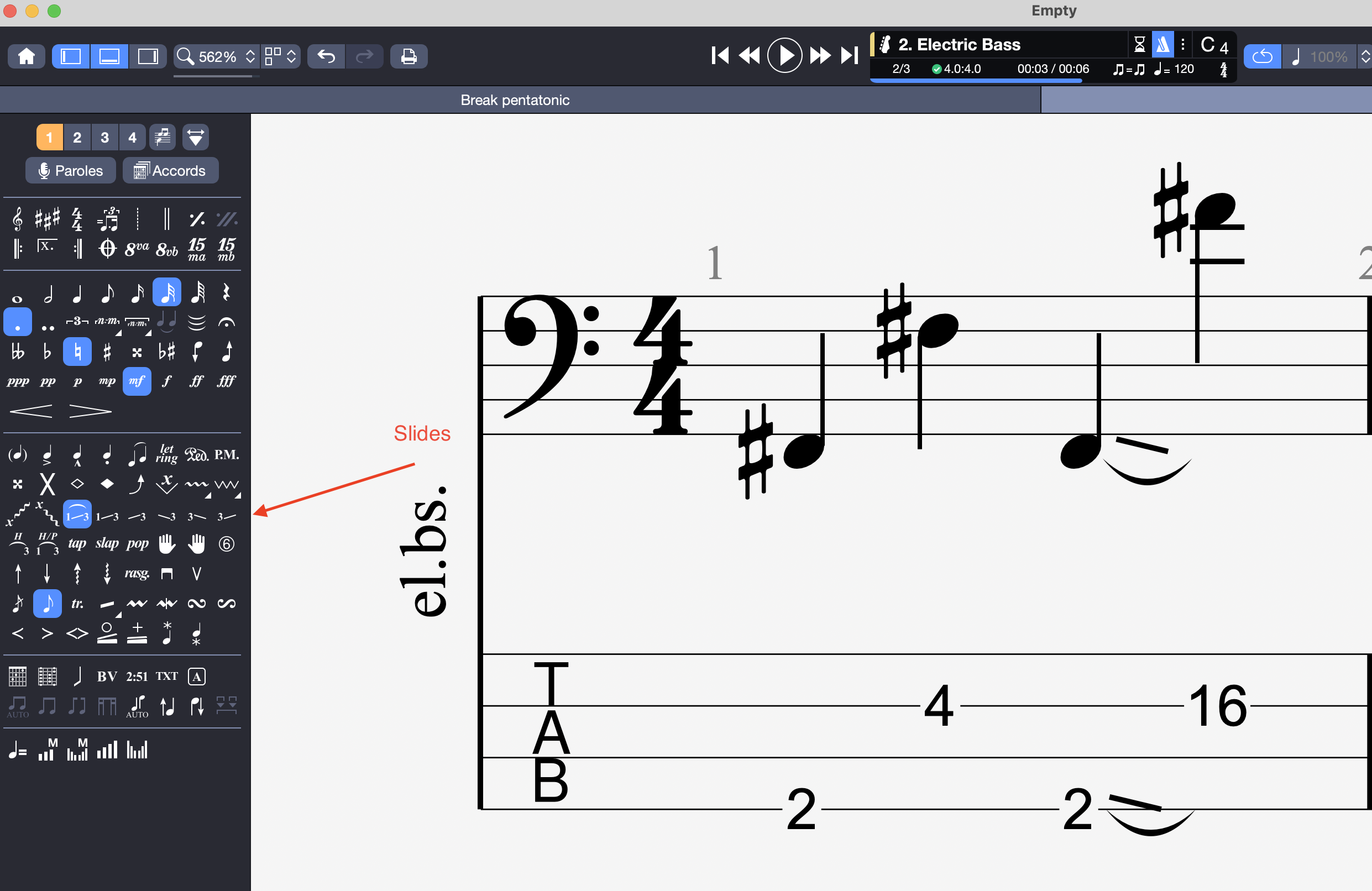
Task: Toggle the bottom global view panel
Action: (109, 56)
